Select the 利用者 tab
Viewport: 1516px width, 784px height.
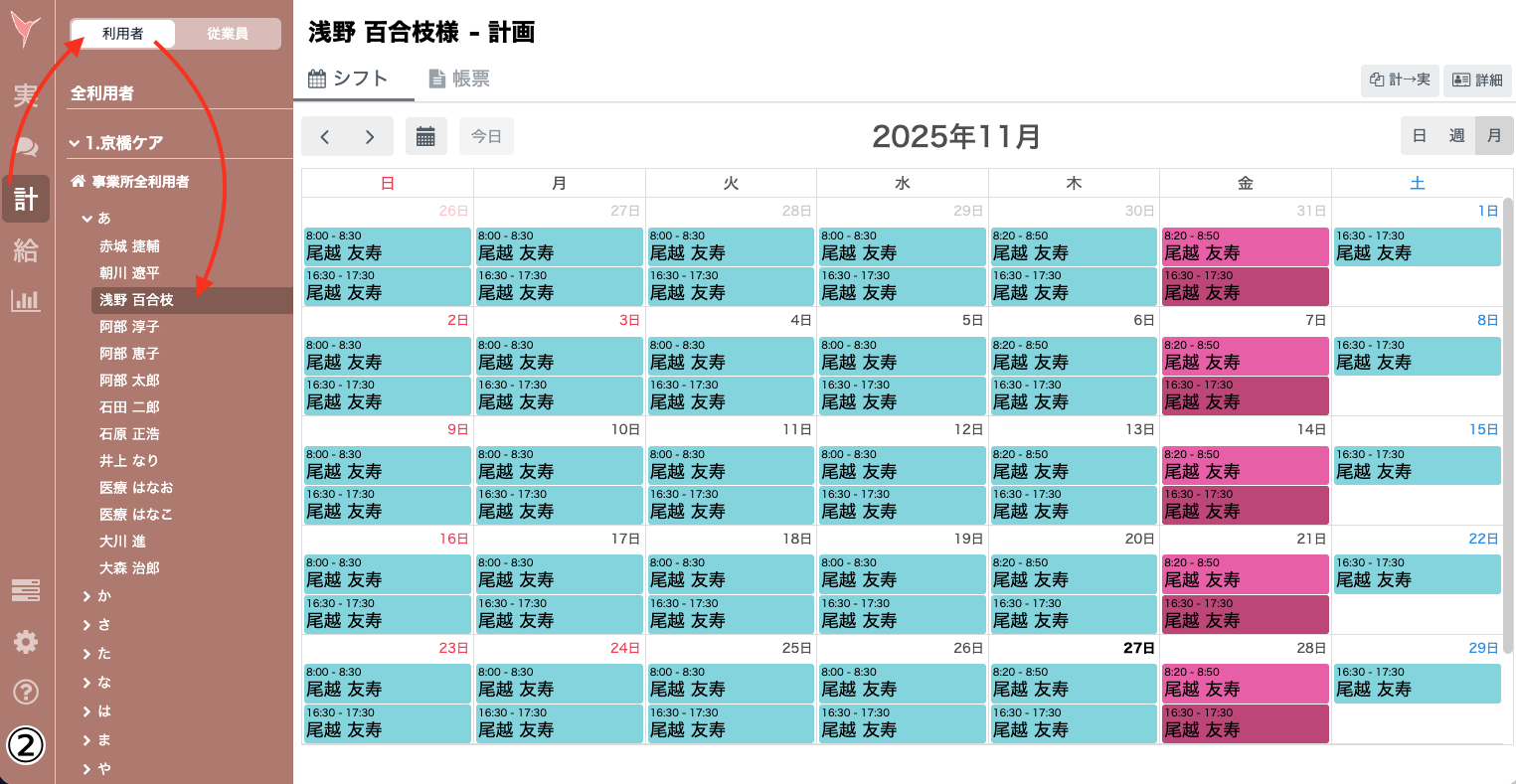(x=124, y=33)
